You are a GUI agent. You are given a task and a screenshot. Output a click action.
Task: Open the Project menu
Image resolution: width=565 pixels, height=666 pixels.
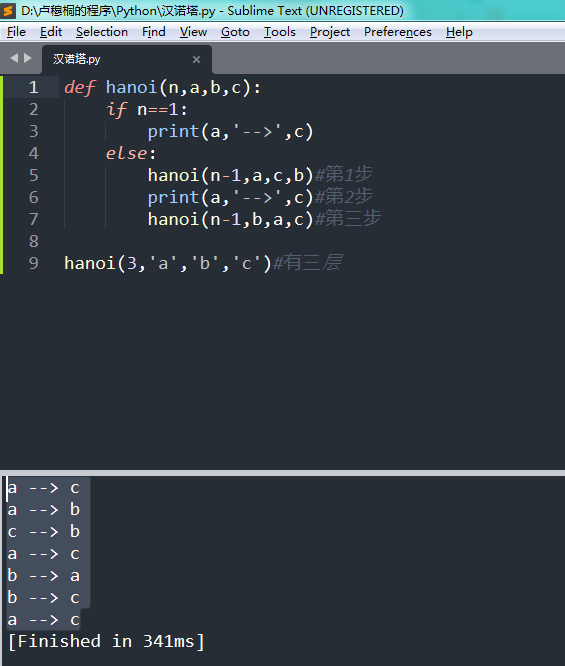coord(330,32)
